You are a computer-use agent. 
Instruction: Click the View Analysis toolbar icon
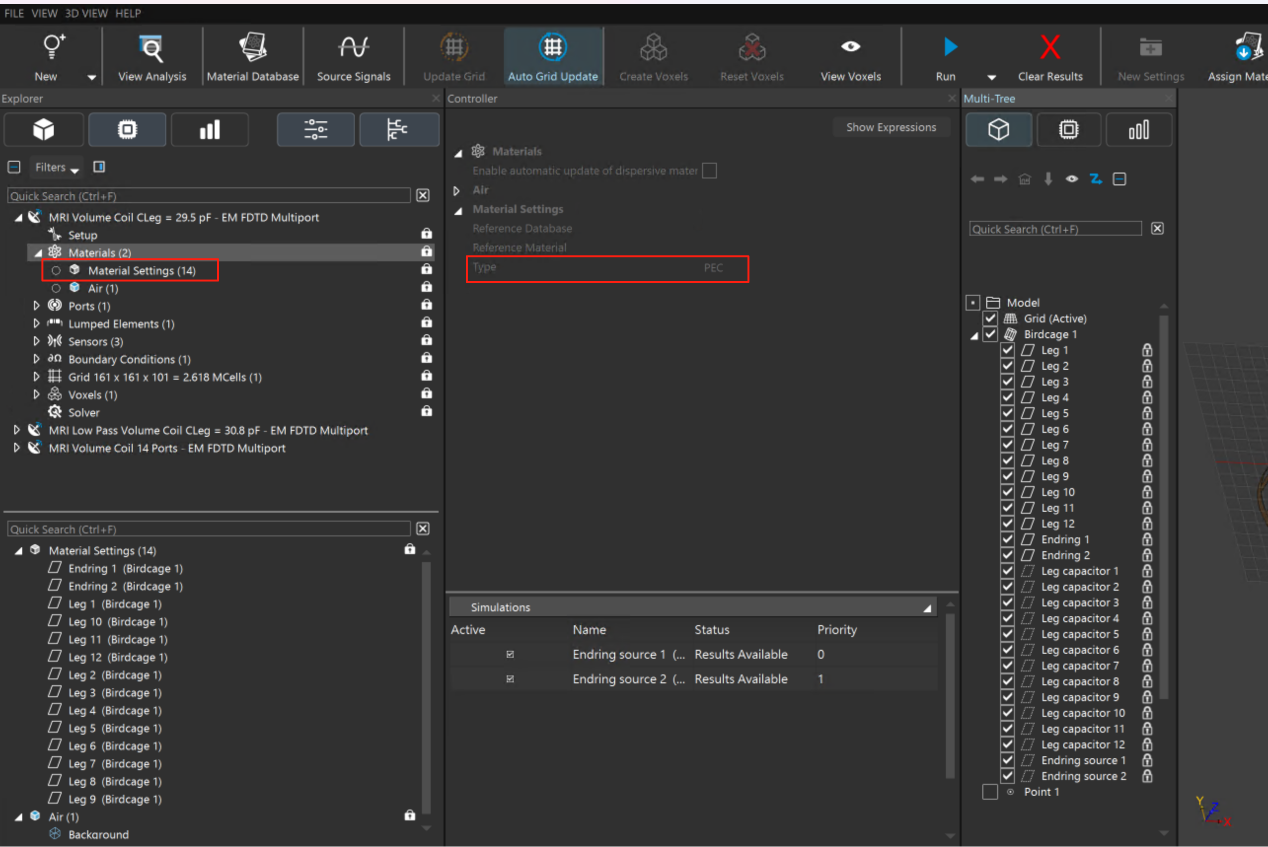point(151,48)
